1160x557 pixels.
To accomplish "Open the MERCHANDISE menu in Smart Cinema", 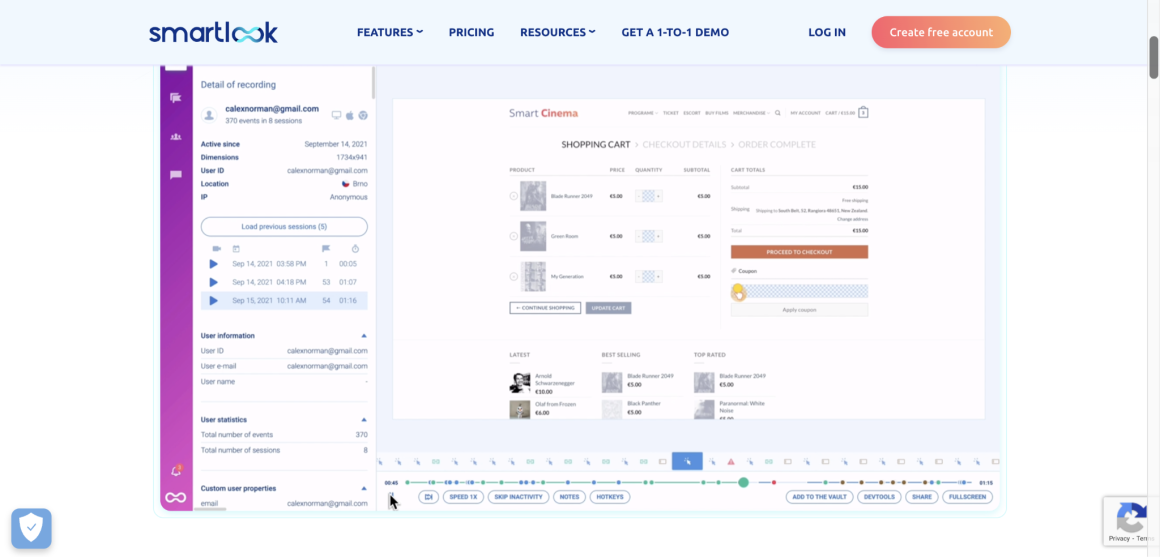I will click(x=752, y=113).
